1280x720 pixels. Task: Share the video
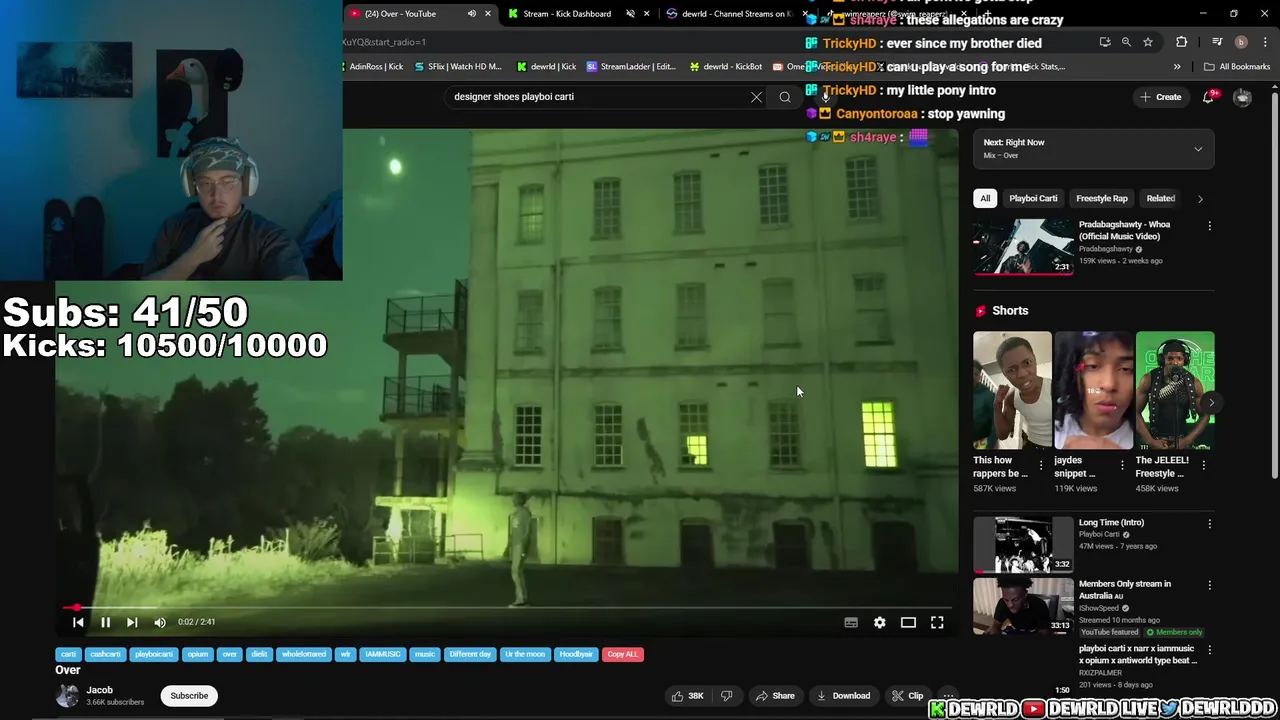click(x=775, y=696)
